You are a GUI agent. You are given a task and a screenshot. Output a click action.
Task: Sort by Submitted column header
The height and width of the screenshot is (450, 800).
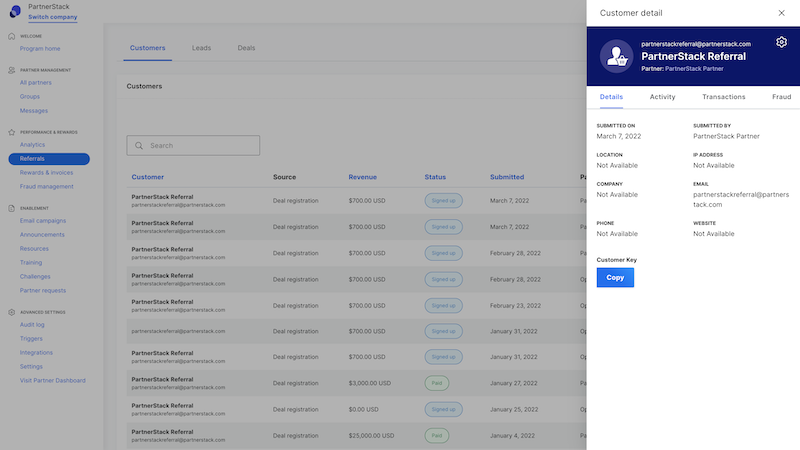[x=507, y=177]
